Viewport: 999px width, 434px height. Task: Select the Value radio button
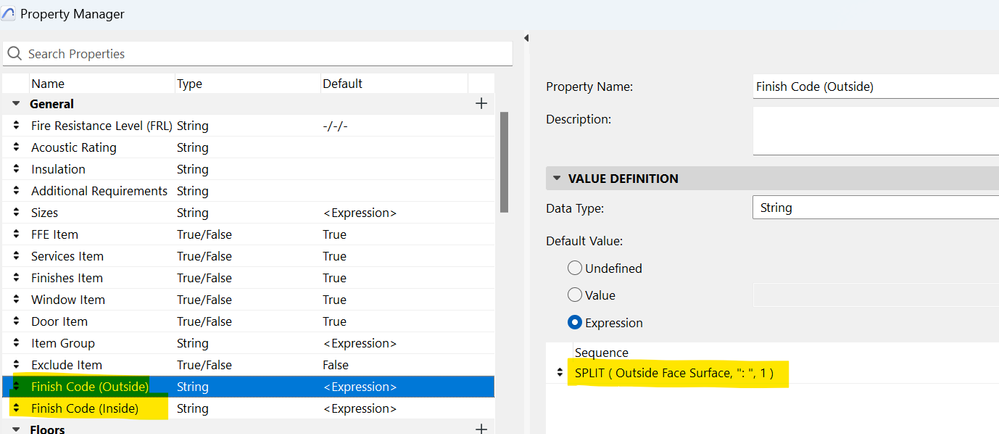pyautogui.click(x=575, y=295)
